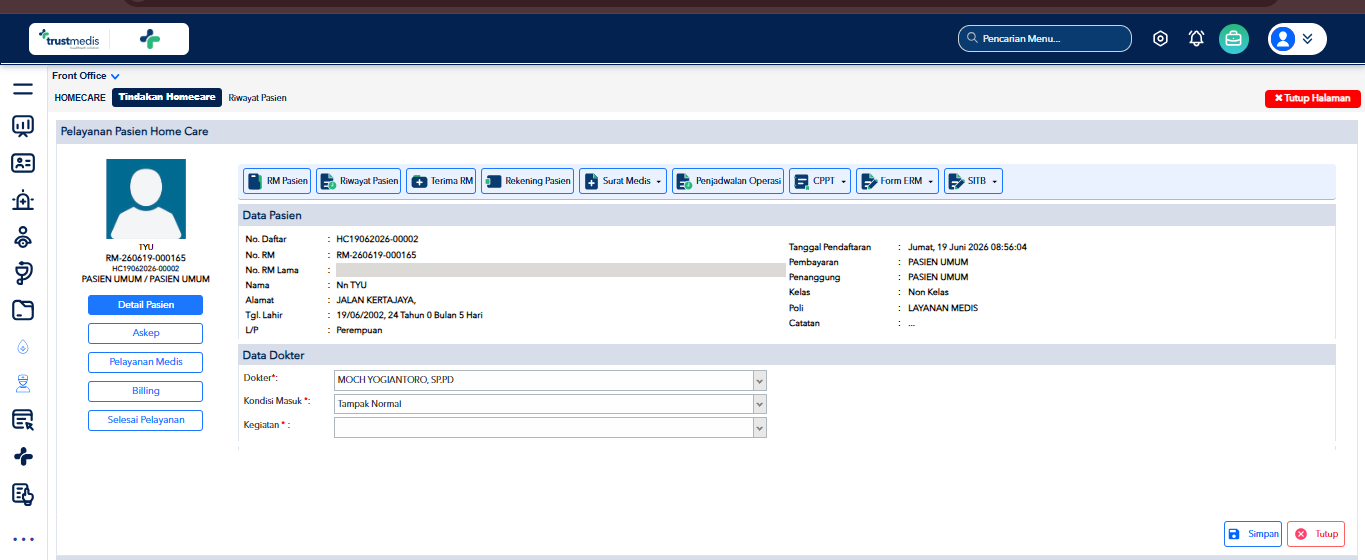Open the Dokter combo box arrow

(x=759, y=380)
